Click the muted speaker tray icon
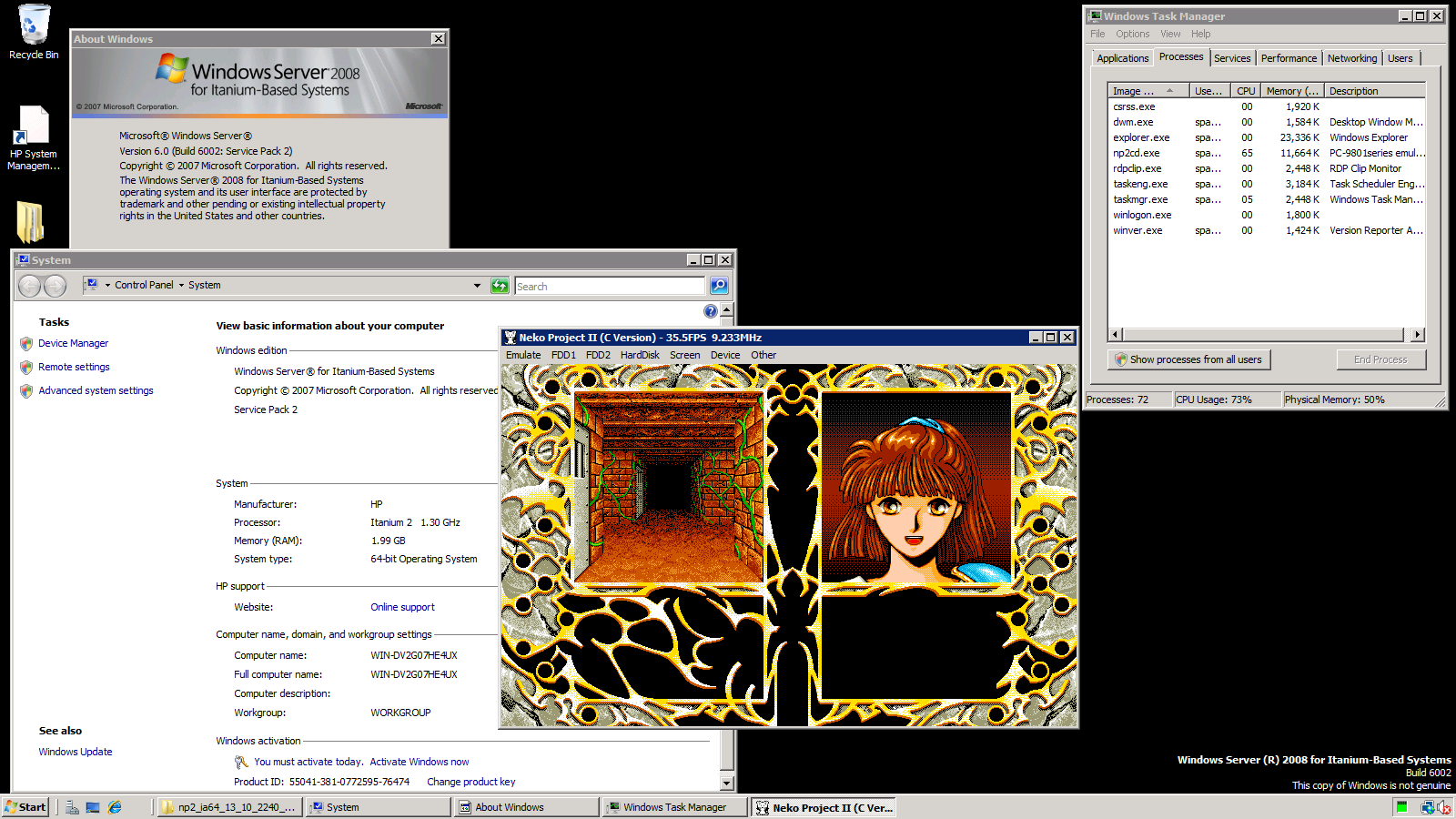This screenshot has height=819, width=1456. (x=1444, y=807)
